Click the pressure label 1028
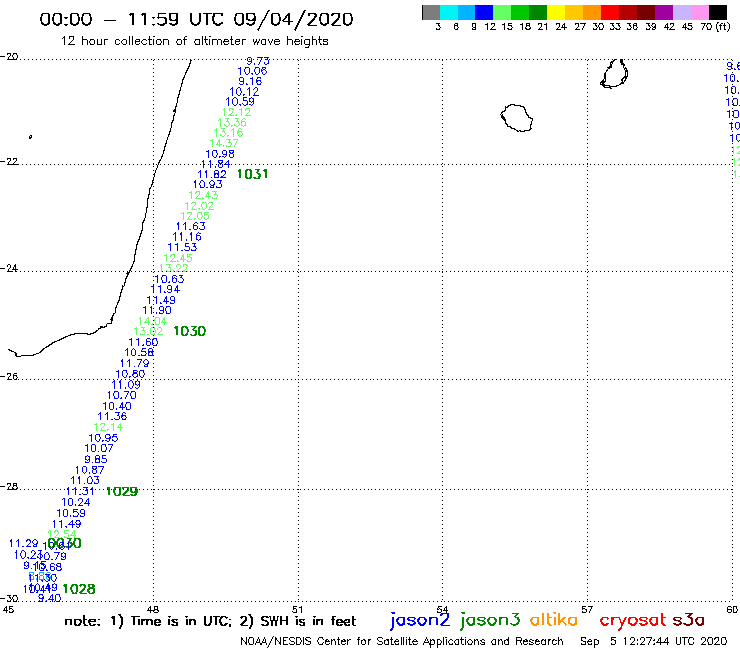 pos(79,589)
